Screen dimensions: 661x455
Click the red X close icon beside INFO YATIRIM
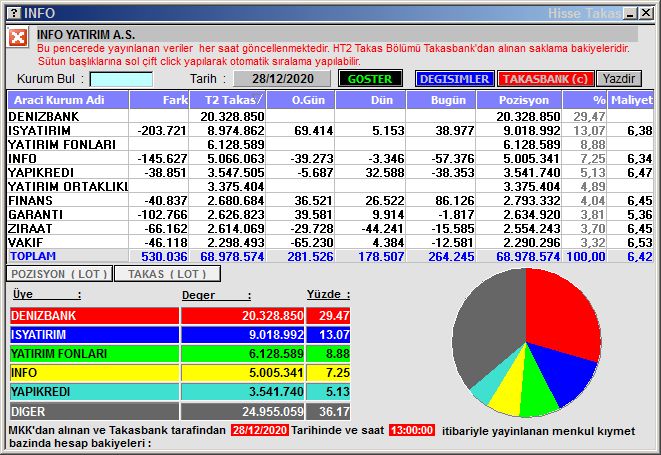tap(18, 38)
